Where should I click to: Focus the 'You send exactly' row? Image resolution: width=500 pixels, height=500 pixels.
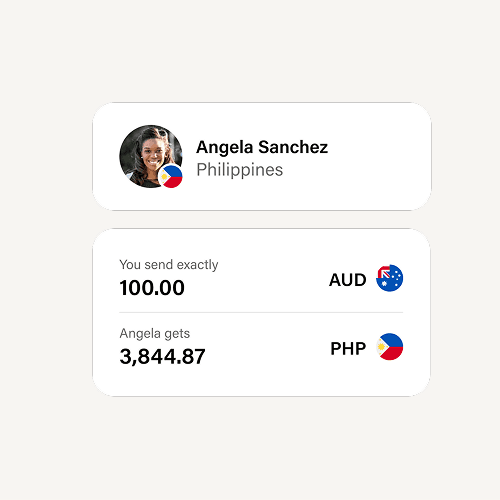[261, 278]
